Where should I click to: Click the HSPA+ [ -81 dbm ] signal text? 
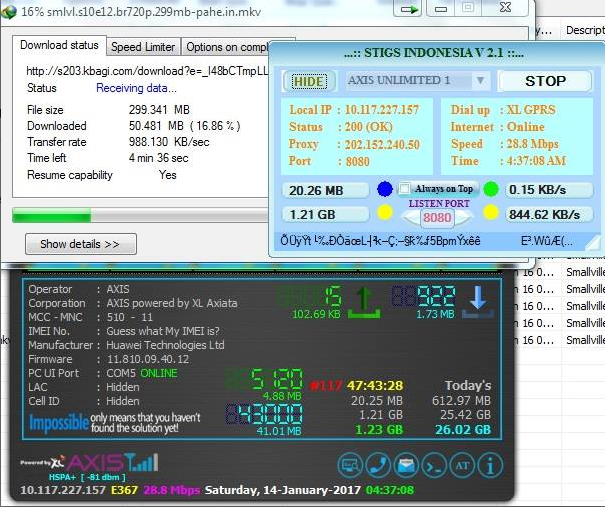coord(87,477)
